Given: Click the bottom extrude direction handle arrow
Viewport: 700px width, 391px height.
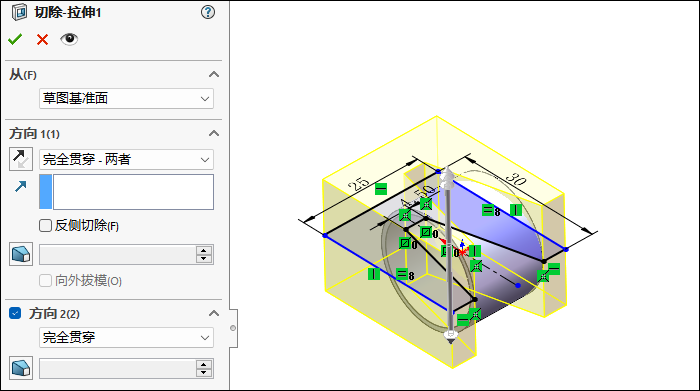Looking at the screenshot, I should [x=451, y=337].
